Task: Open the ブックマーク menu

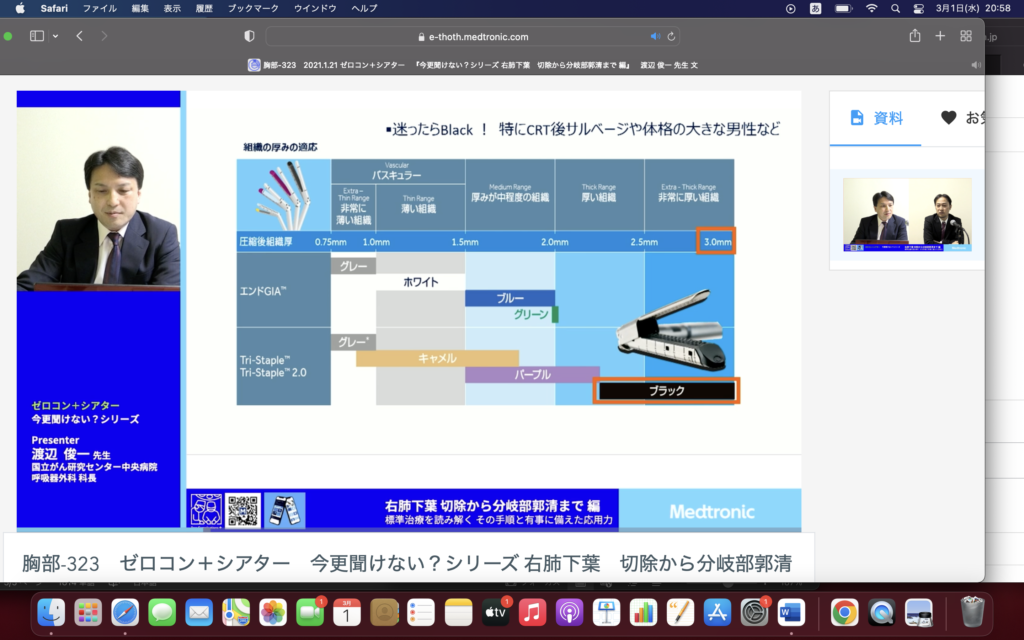Action: 254,8
